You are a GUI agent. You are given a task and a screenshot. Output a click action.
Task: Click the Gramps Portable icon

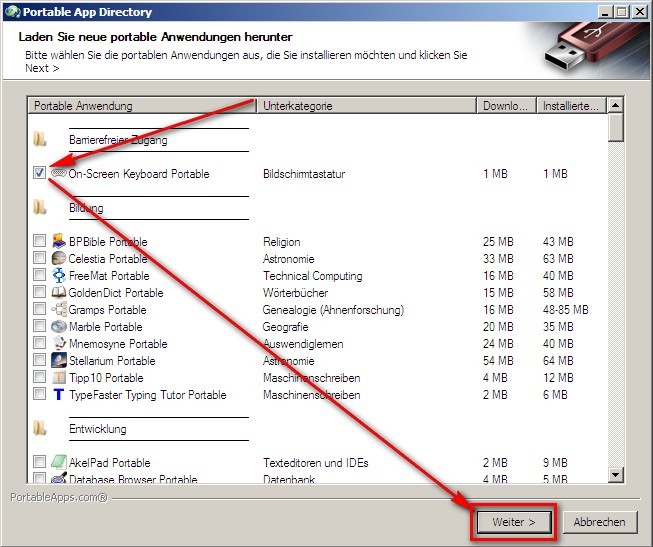[x=59, y=310]
